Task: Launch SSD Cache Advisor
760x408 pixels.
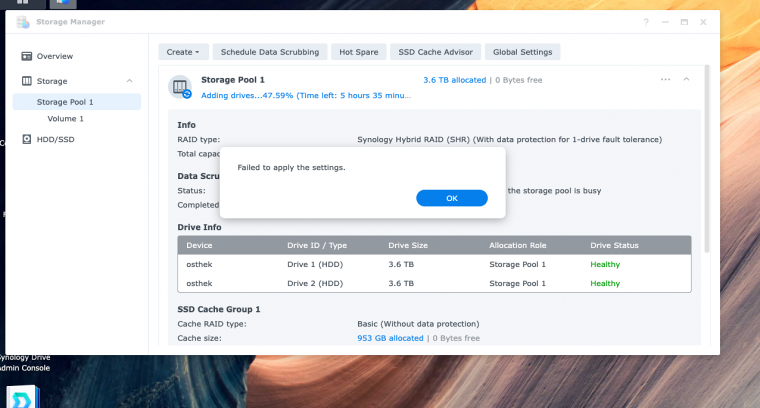Action: click(x=435, y=52)
